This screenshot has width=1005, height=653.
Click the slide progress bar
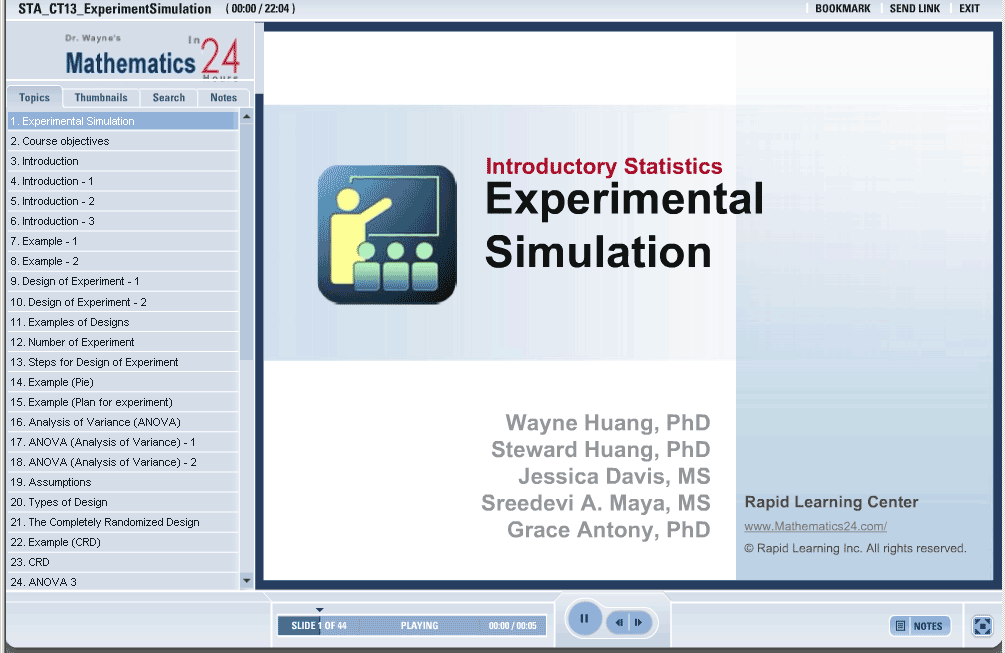[x=412, y=626]
